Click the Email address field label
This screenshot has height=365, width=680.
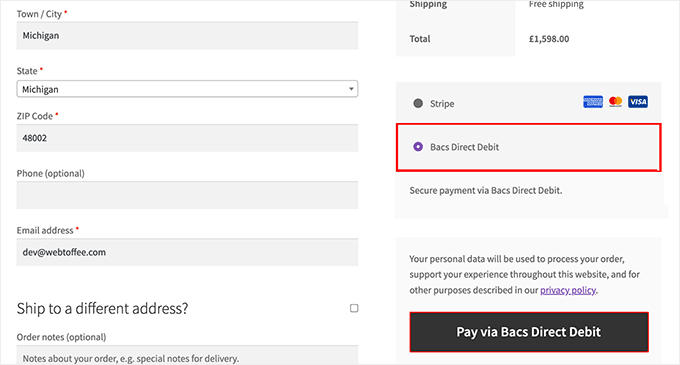click(45, 231)
